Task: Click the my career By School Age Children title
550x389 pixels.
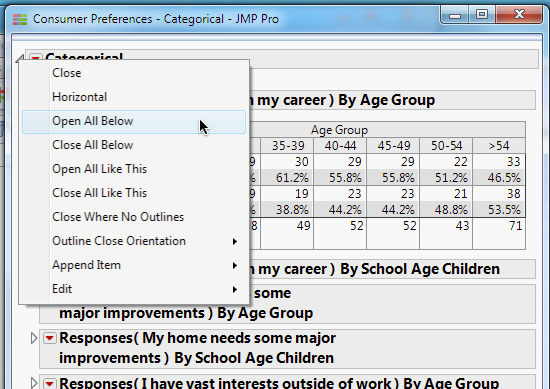Action: pyautogui.click(x=375, y=269)
